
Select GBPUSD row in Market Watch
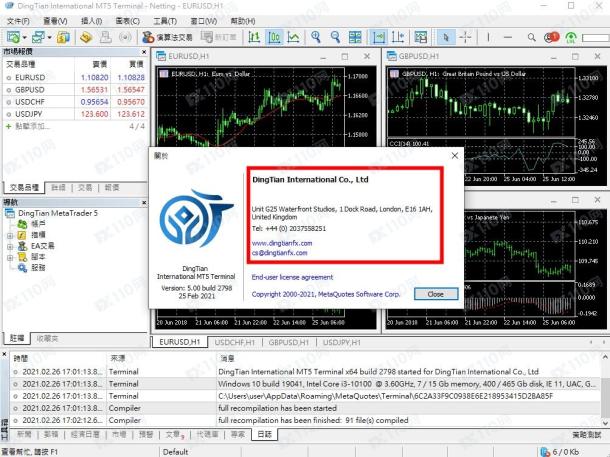[x=75, y=89]
